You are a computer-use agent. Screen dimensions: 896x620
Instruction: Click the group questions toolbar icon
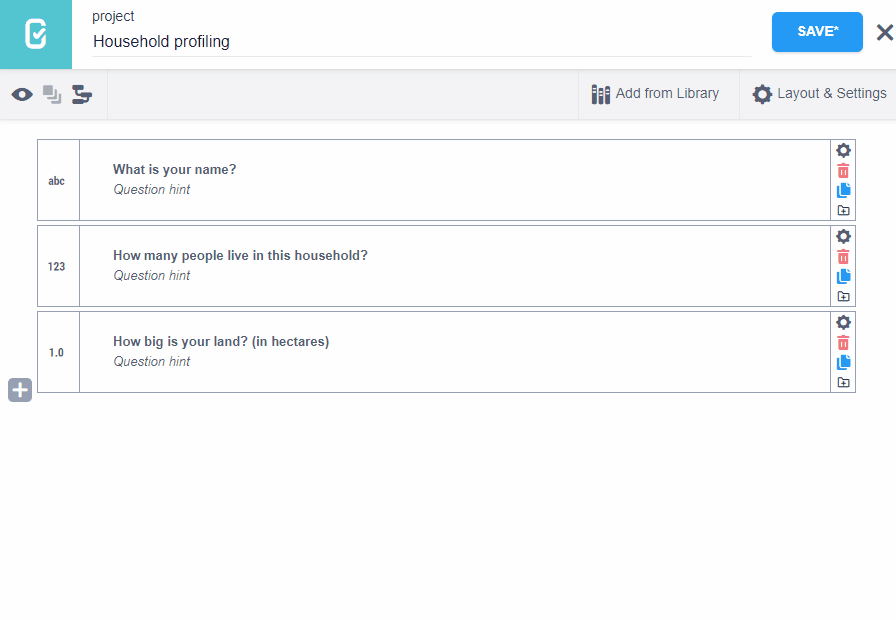pos(81,94)
